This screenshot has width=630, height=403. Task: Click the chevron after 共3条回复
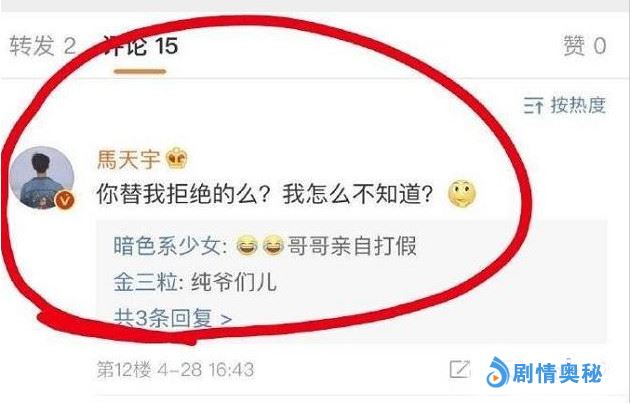tap(227, 320)
